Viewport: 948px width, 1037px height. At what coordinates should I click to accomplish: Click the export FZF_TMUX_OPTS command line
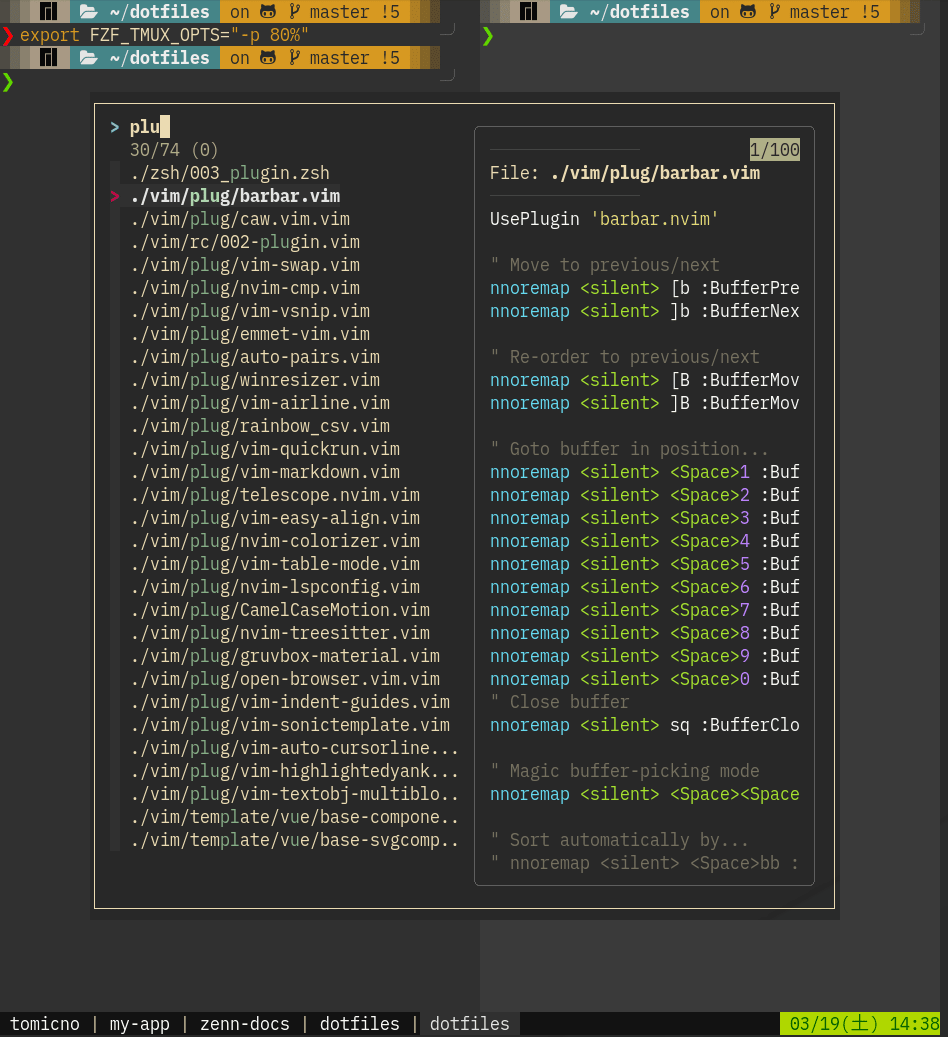tap(164, 34)
